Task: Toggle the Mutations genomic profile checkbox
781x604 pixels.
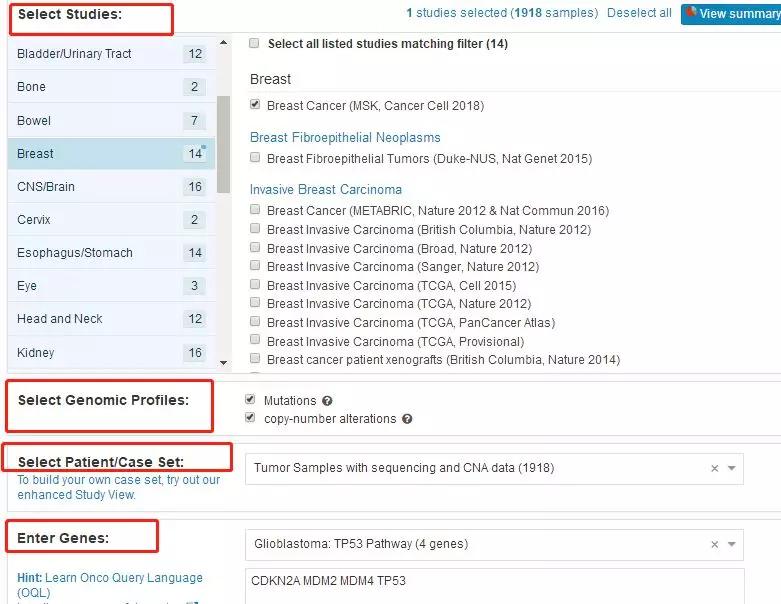Action: click(x=250, y=400)
